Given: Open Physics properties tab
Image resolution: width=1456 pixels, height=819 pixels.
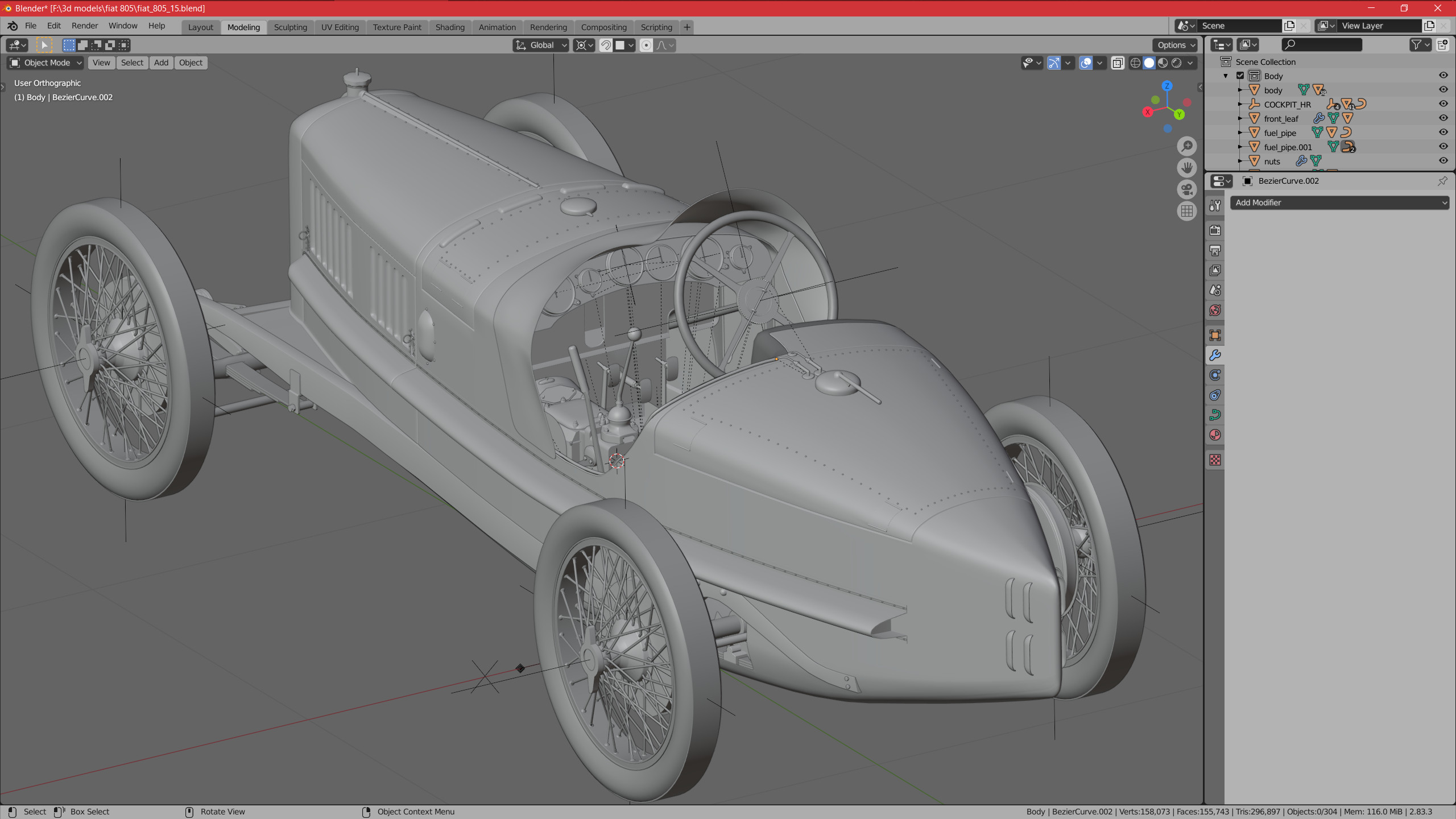Looking at the screenshot, I should pyautogui.click(x=1215, y=375).
